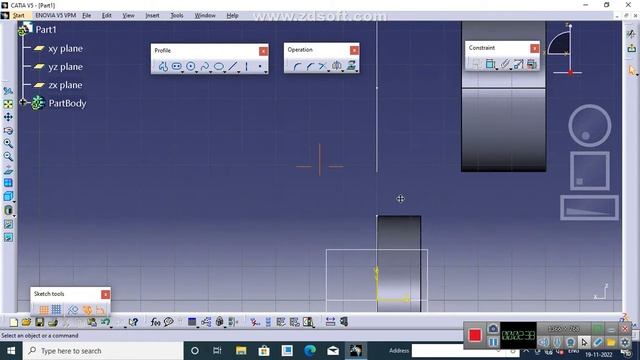Toggle Dimensional Constraints in Sketch tools
The width and height of the screenshot is (640, 360).
point(100,310)
